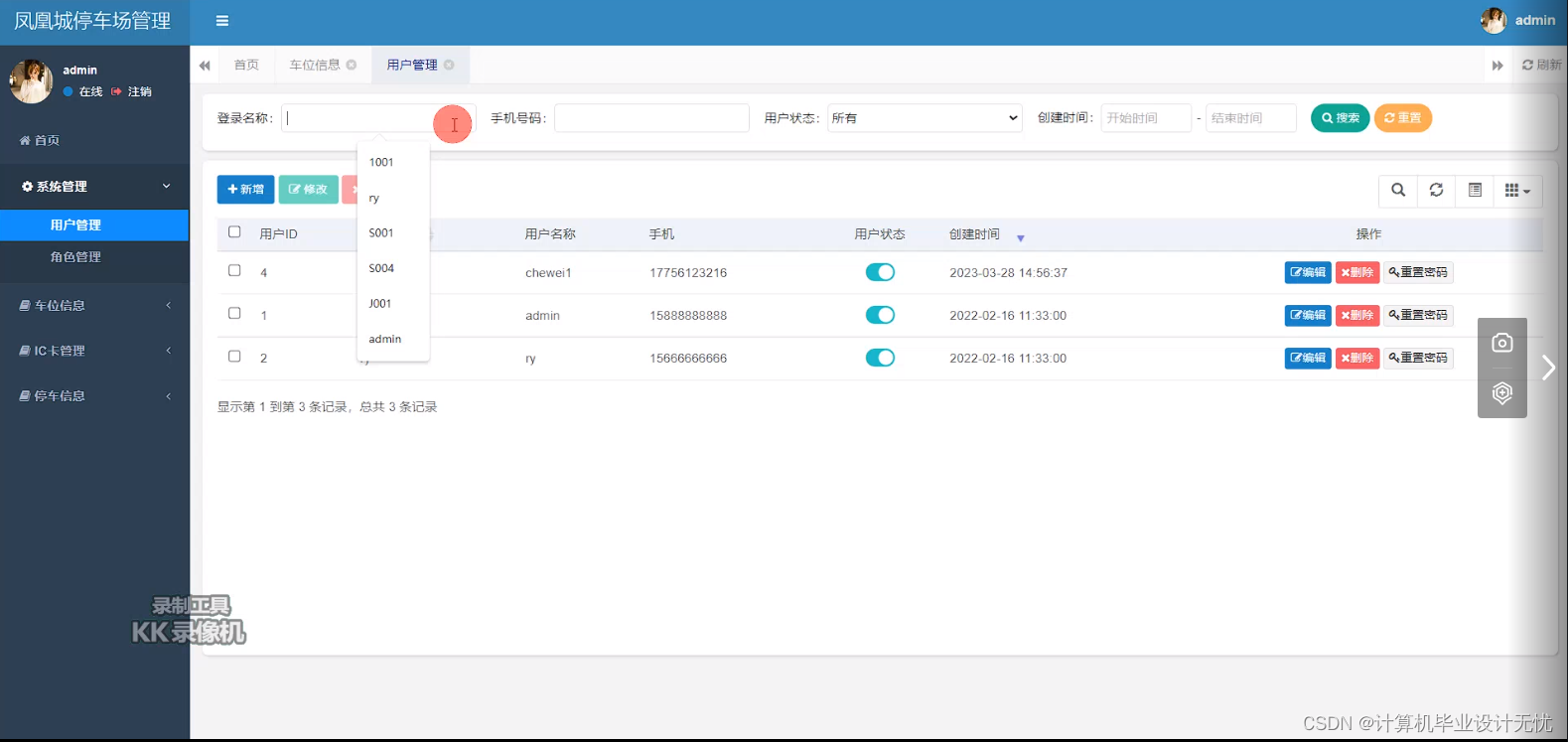Expand the IC卡管理 sidebar menu

[94, 351]
